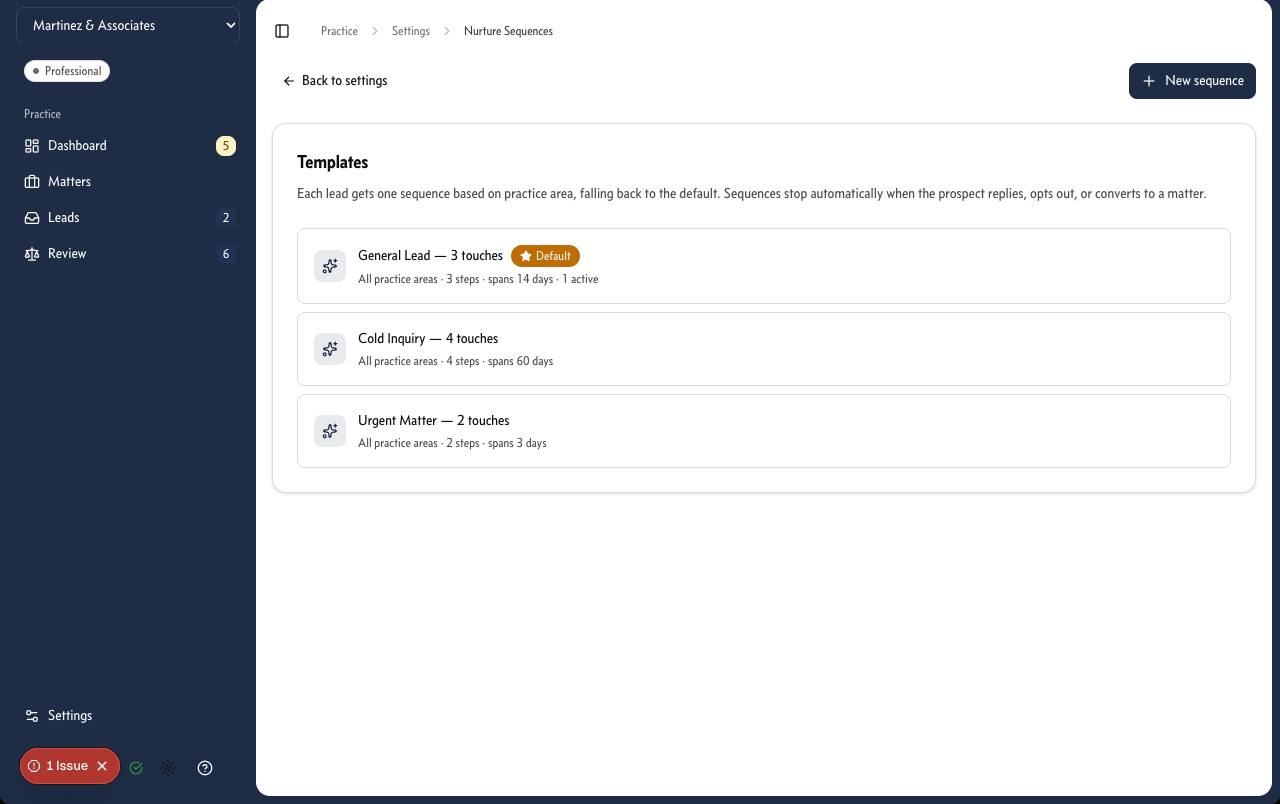Open the Urgent Matter — 2 touches template
The width and height of the screenshot is (1280, 804).
pos(764,431)
